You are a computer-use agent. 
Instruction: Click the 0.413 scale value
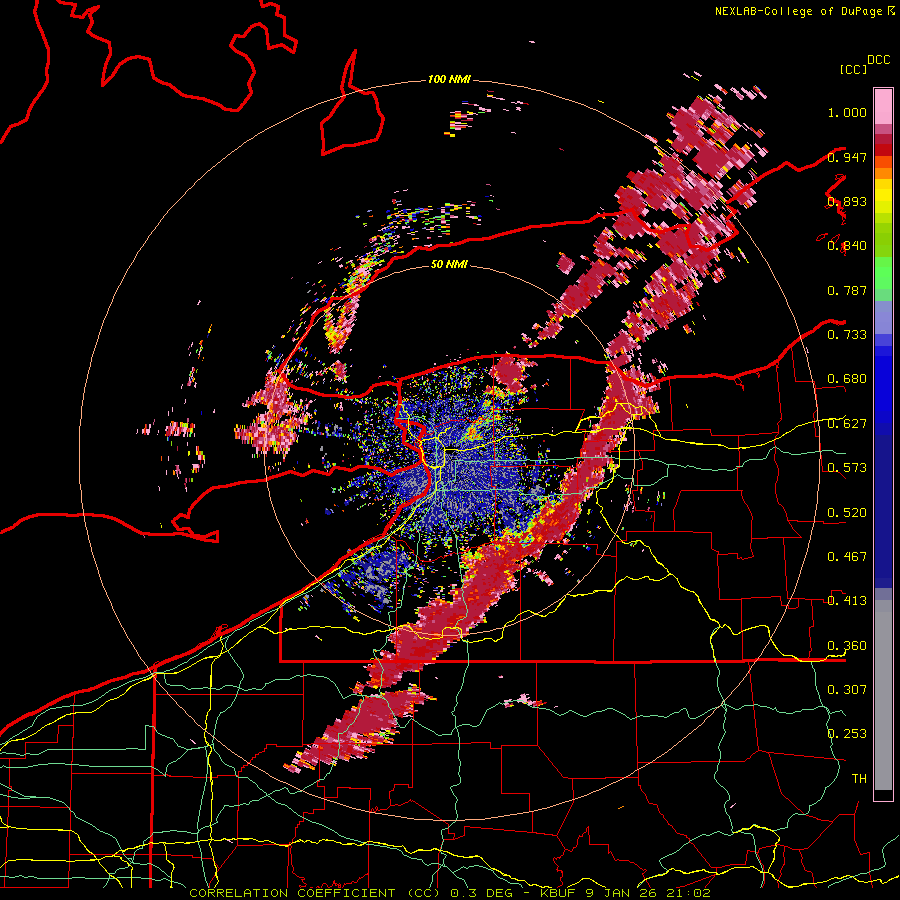point(847,601)
